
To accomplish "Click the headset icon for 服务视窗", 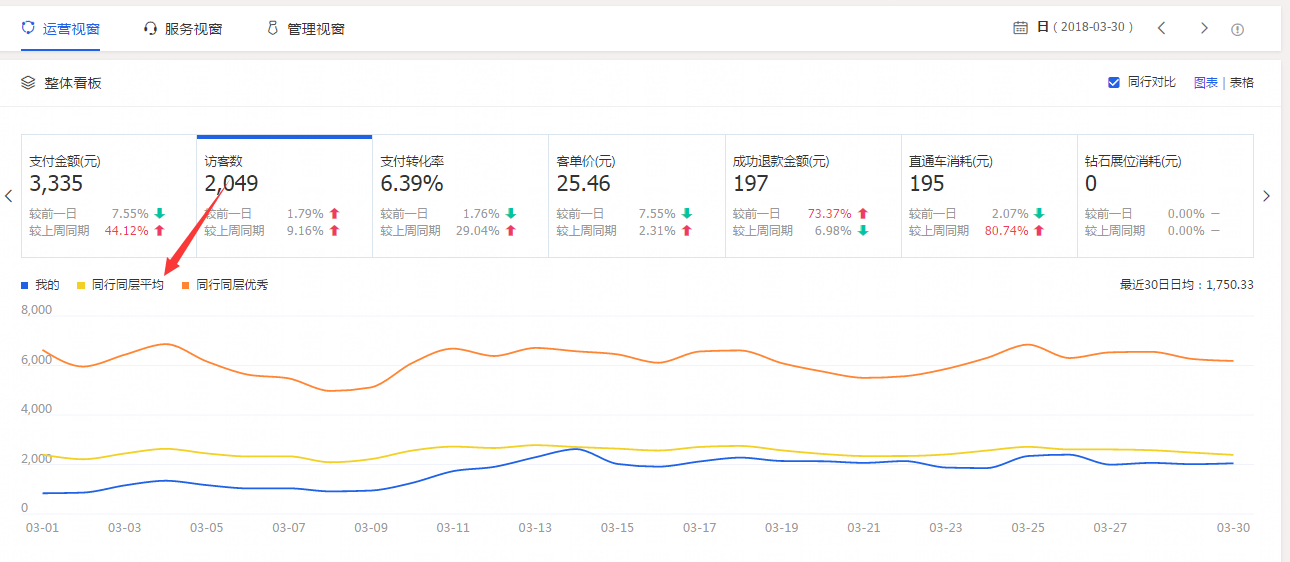I will click(150, 29).
